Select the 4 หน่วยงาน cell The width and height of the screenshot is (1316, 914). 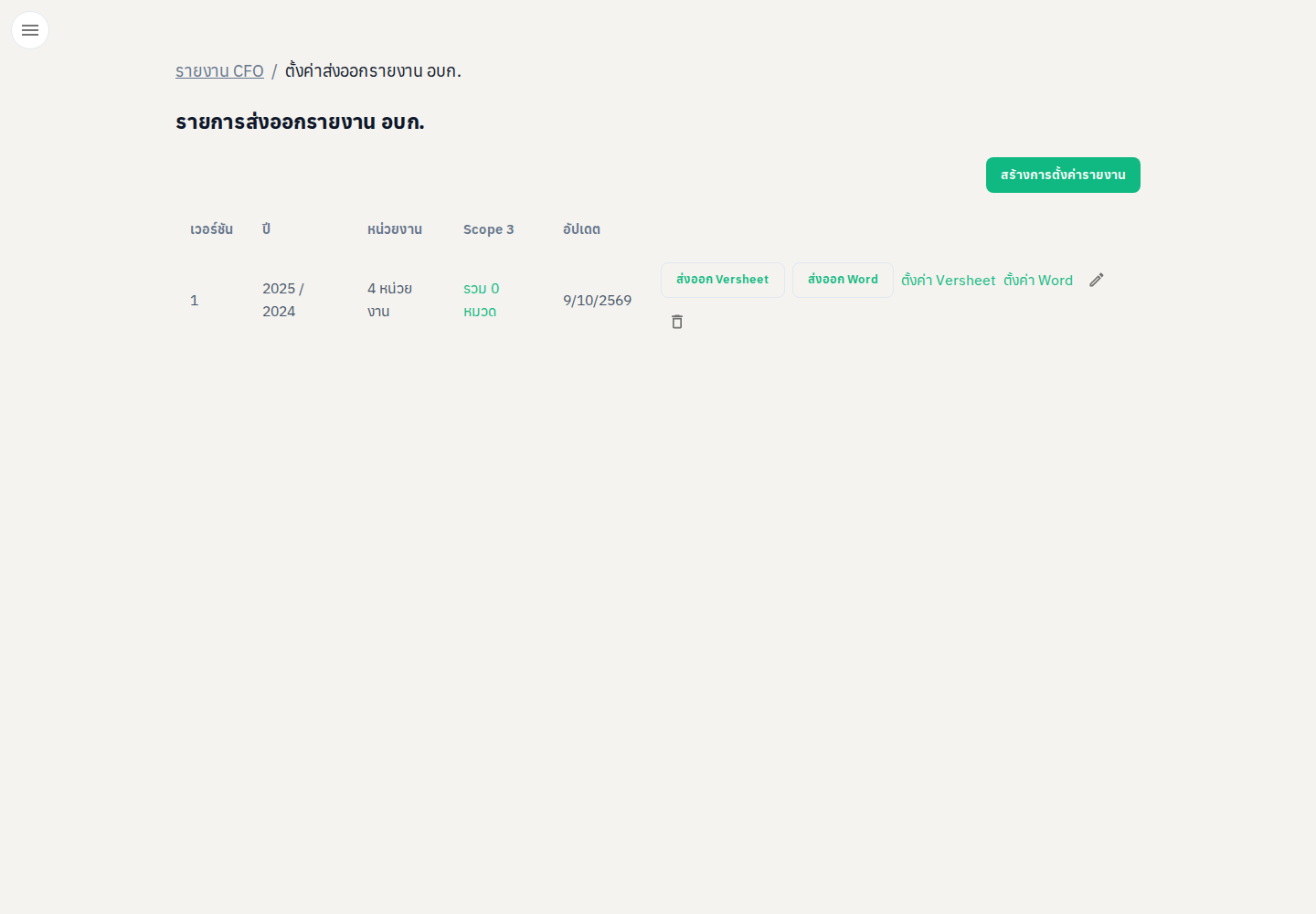coord(390,300)
